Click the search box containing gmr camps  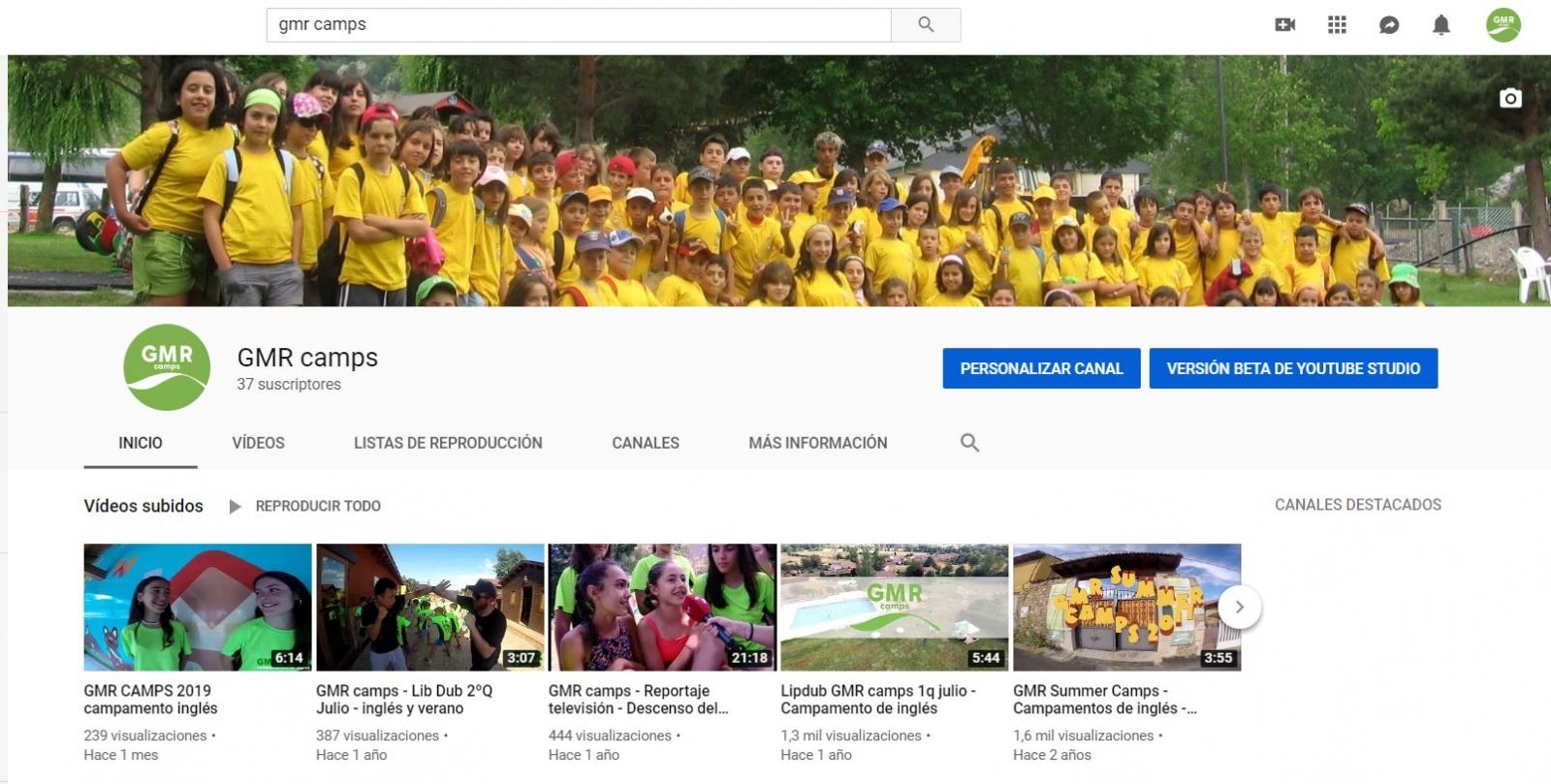(579, 24)
